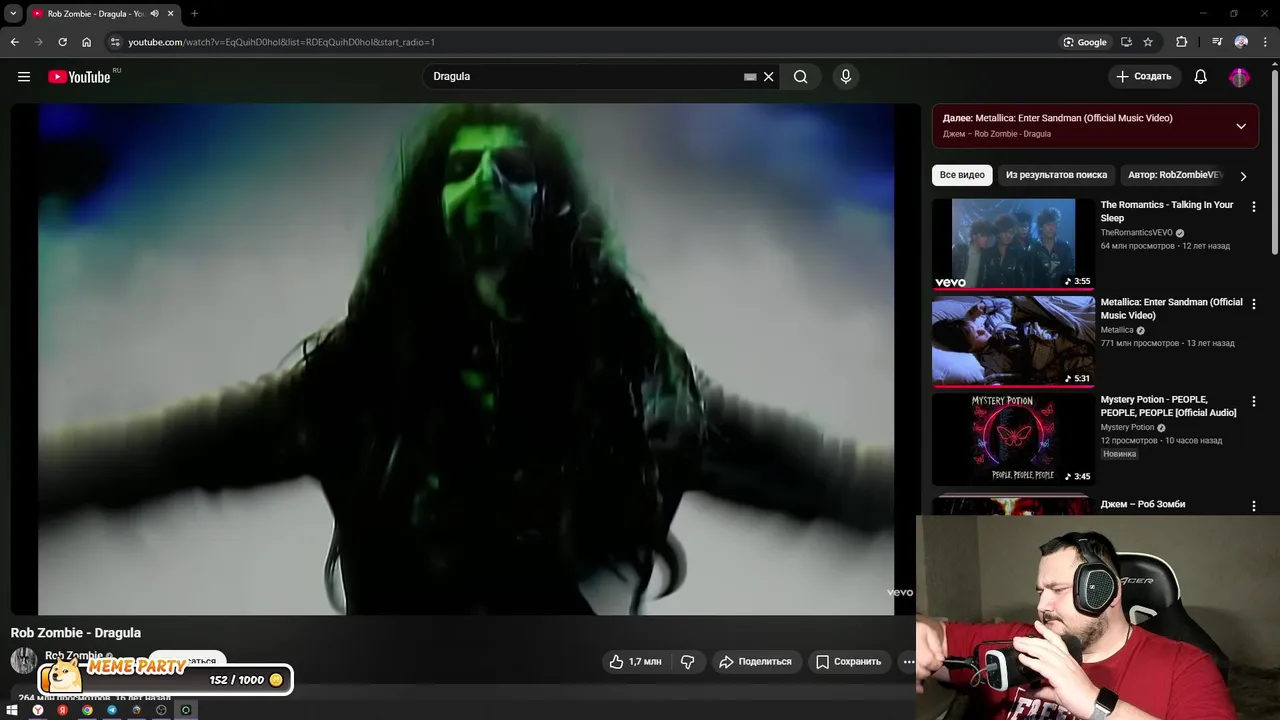Viewport: 1280px width, 720px height.
Task: Open Telegram from the taskbar
Action: click(112, 710)
